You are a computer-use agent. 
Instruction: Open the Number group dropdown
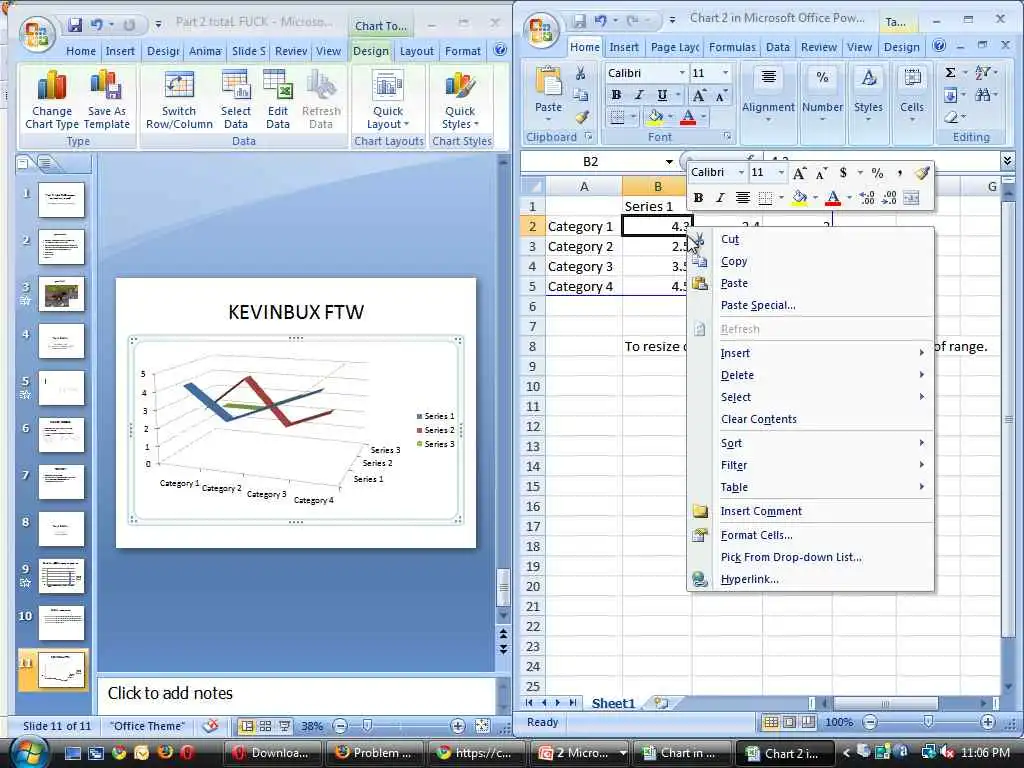coord(822,95)
